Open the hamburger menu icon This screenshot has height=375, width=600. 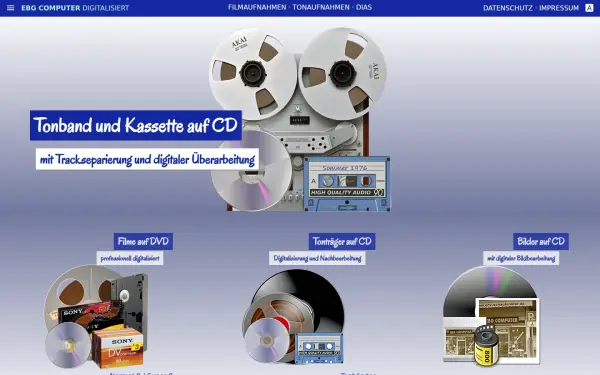tap(10, 8)
